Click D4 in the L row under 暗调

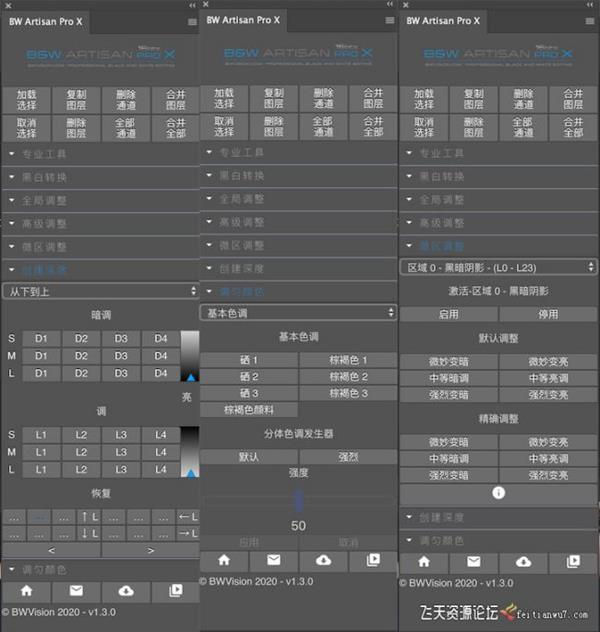(x=161, y=373)
